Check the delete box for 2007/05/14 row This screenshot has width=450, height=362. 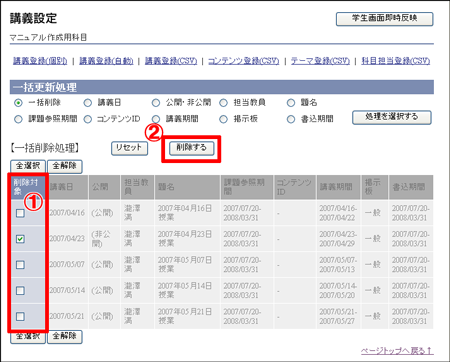(20, 290)
